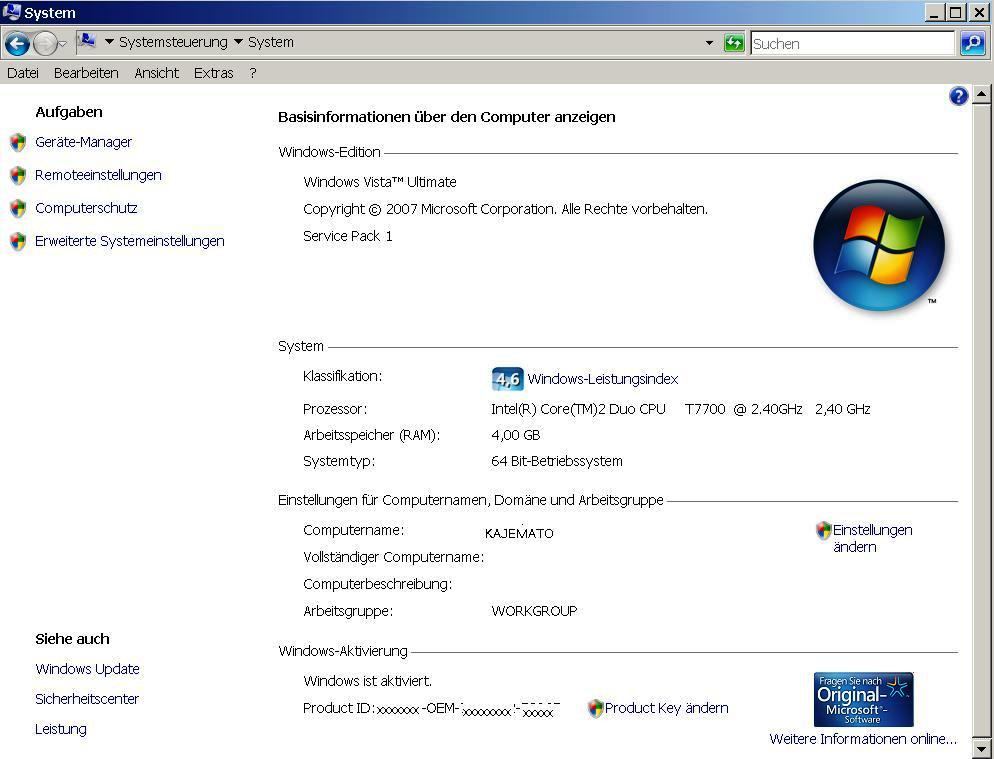Open Sicherheitscenter link
This screenshot has width=994, height=759.
coord(87,699)
